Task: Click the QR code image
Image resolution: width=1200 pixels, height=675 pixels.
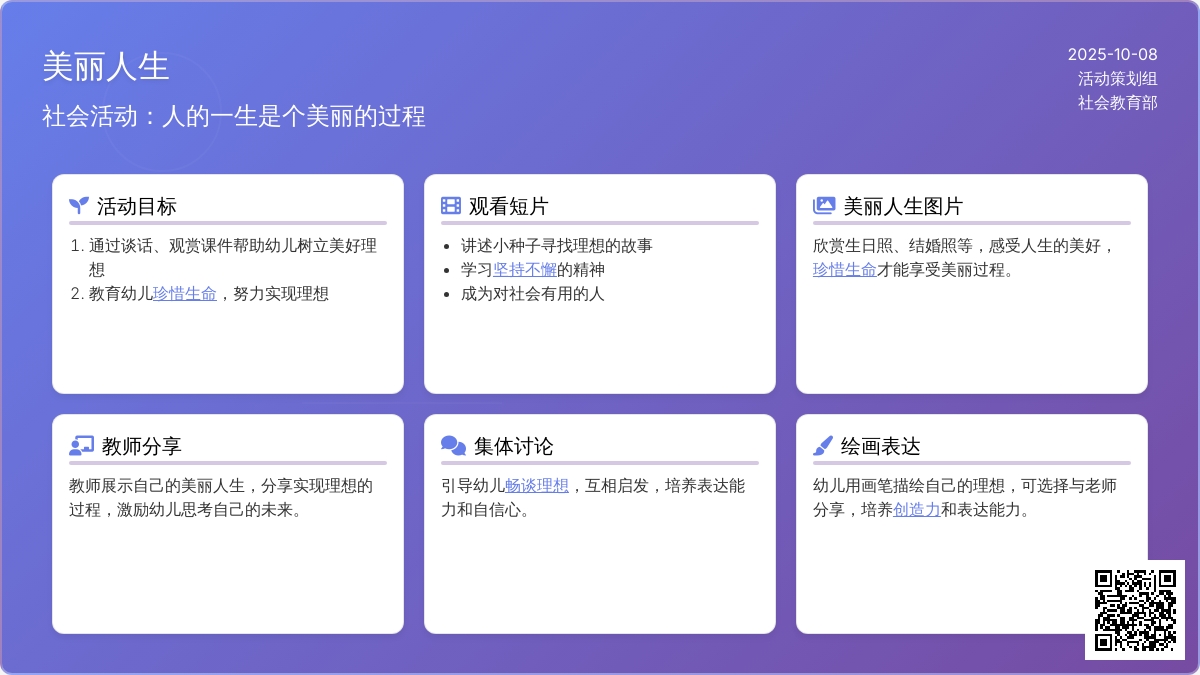Action: [x=1135, y=610]
